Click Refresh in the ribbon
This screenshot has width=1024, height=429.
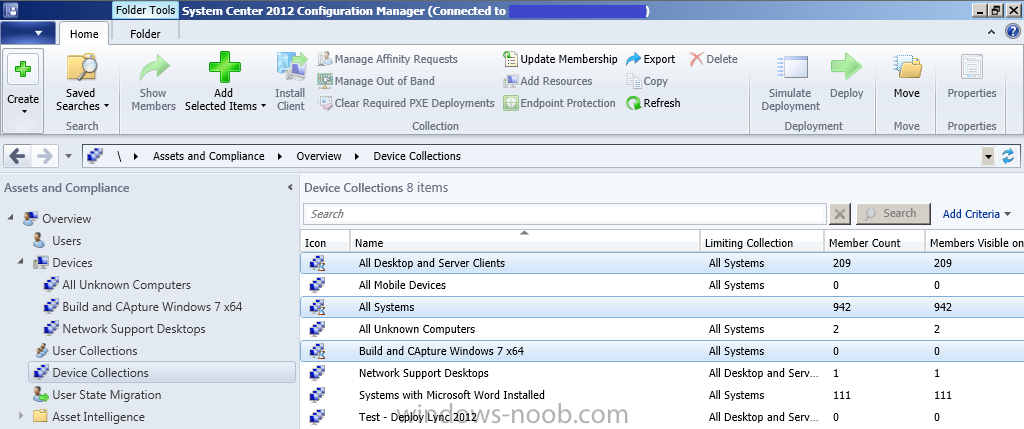(654, 103)
